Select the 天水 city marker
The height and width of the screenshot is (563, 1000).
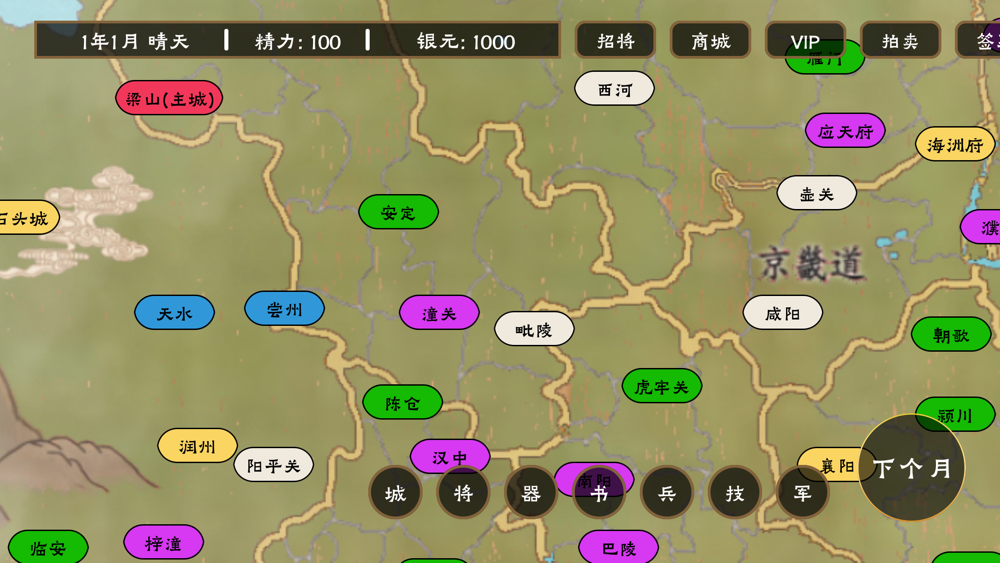174,312
